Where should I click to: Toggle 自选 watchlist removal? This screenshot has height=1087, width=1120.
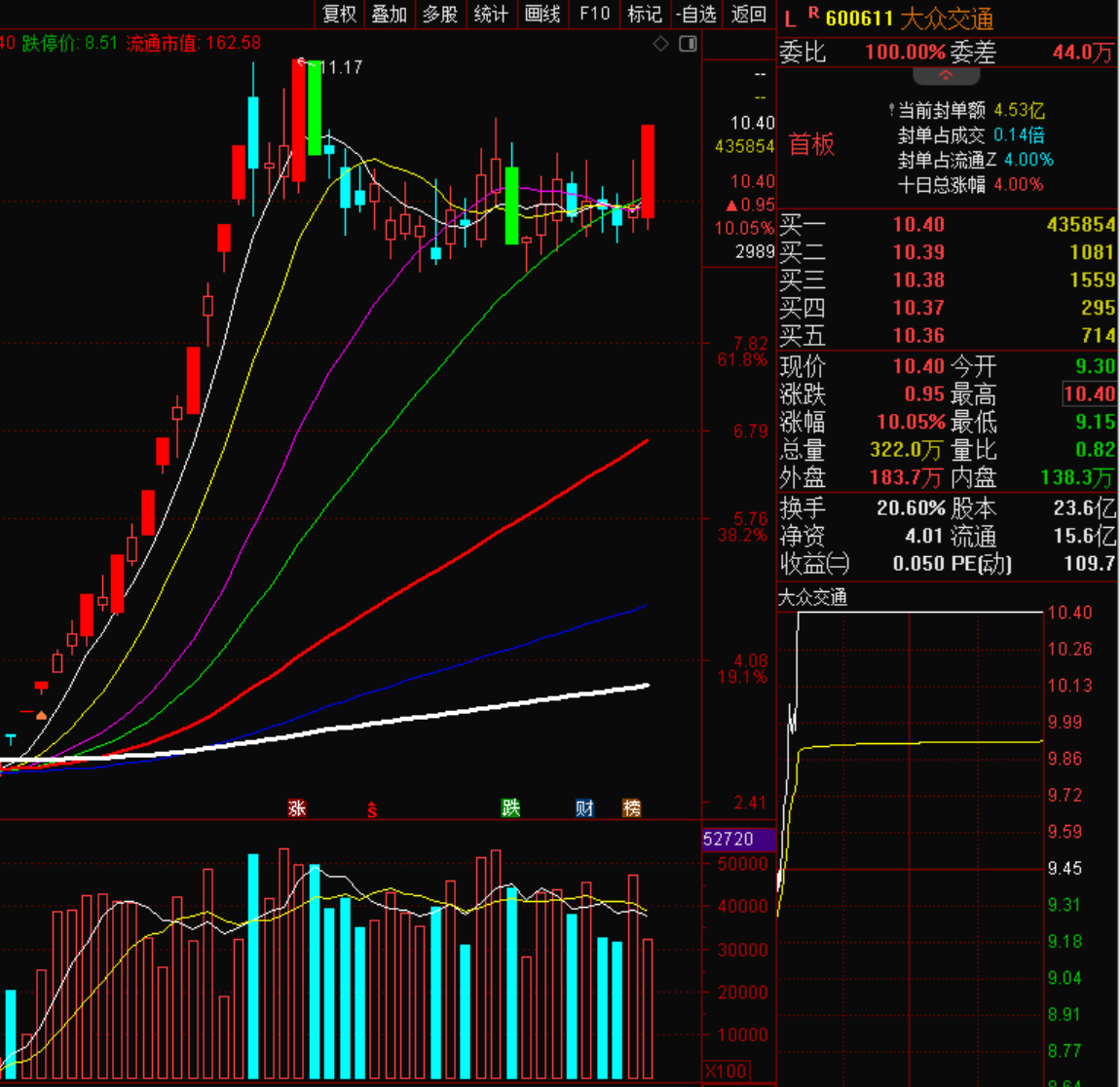[x=696, y=14]
